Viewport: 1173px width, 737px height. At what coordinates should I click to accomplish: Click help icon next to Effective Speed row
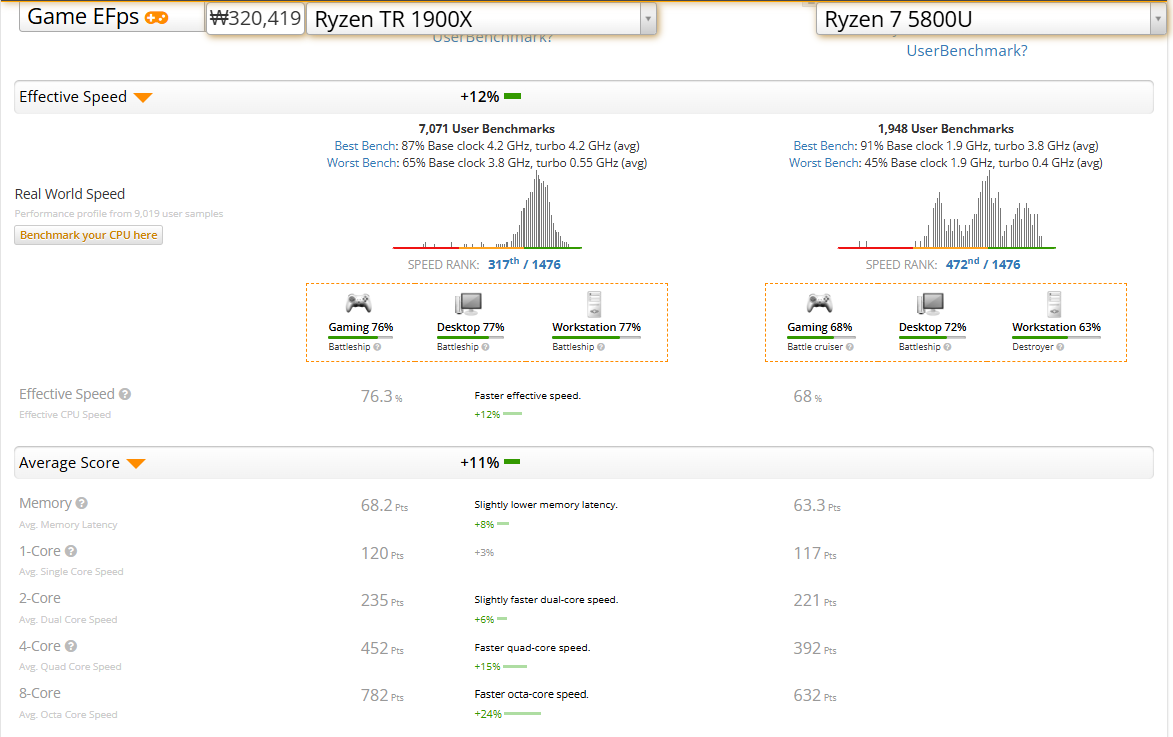pyautogui.click(x=125, y=394)
